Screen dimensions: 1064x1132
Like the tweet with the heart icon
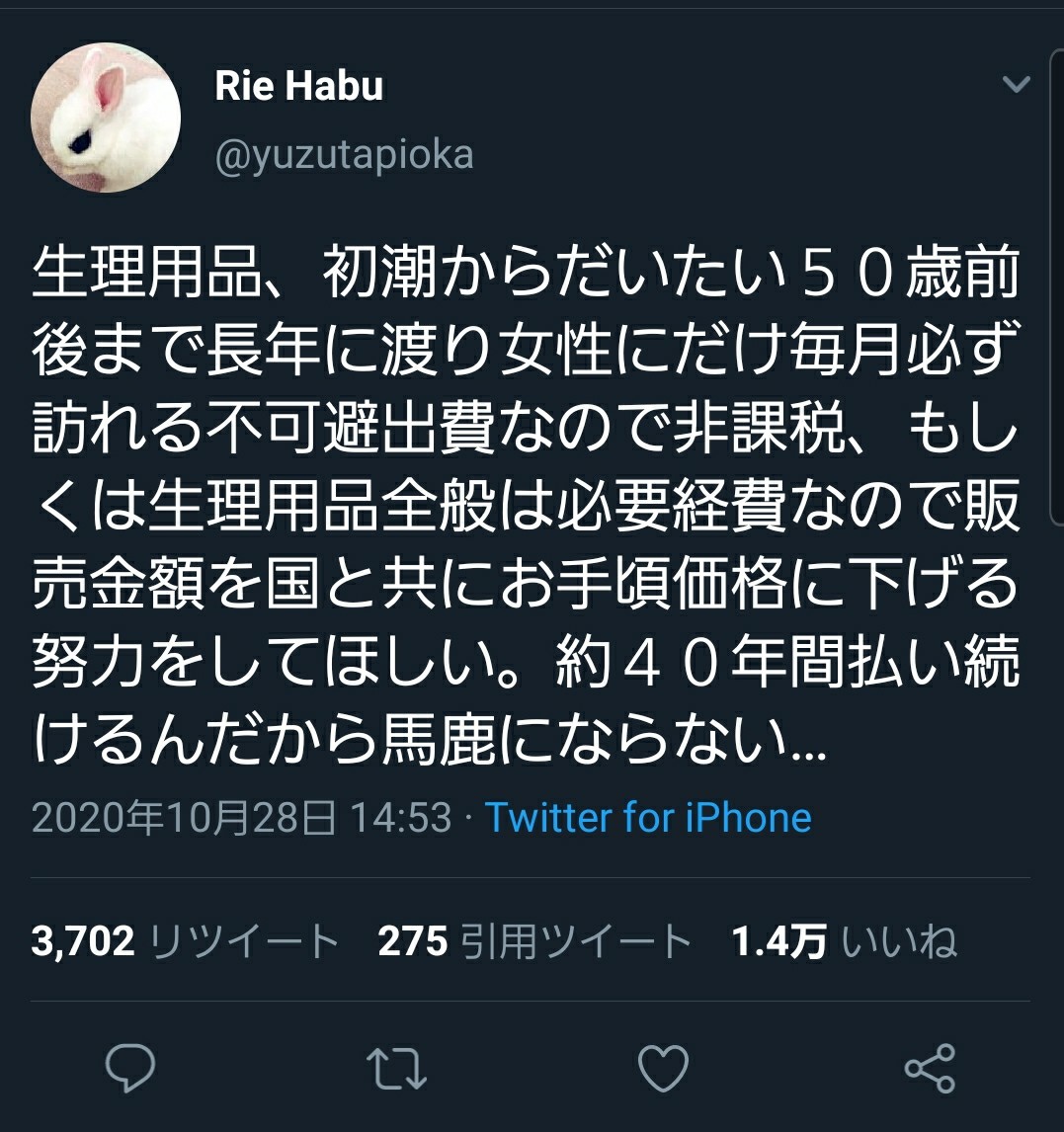pyautogui.click(x=663, y=1069)
